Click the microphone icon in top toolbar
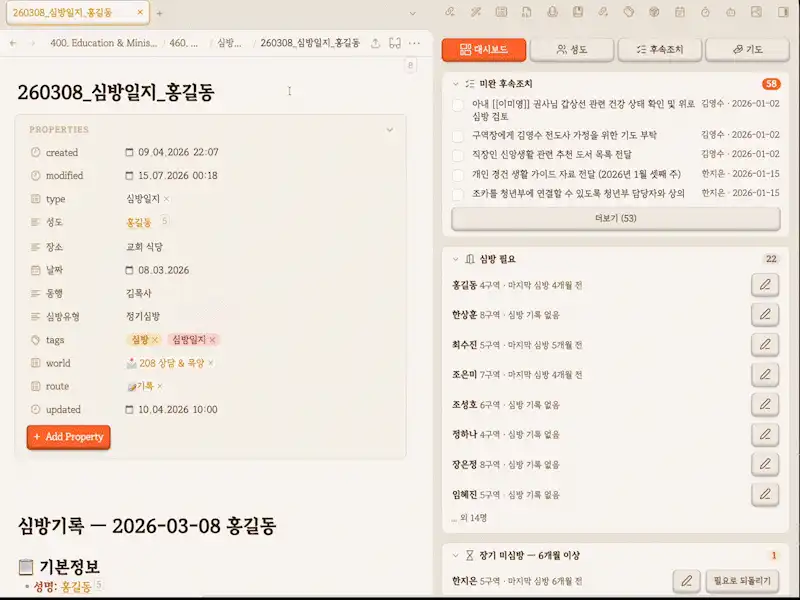The width and height of the screenshot is (800, 600). 552,12
